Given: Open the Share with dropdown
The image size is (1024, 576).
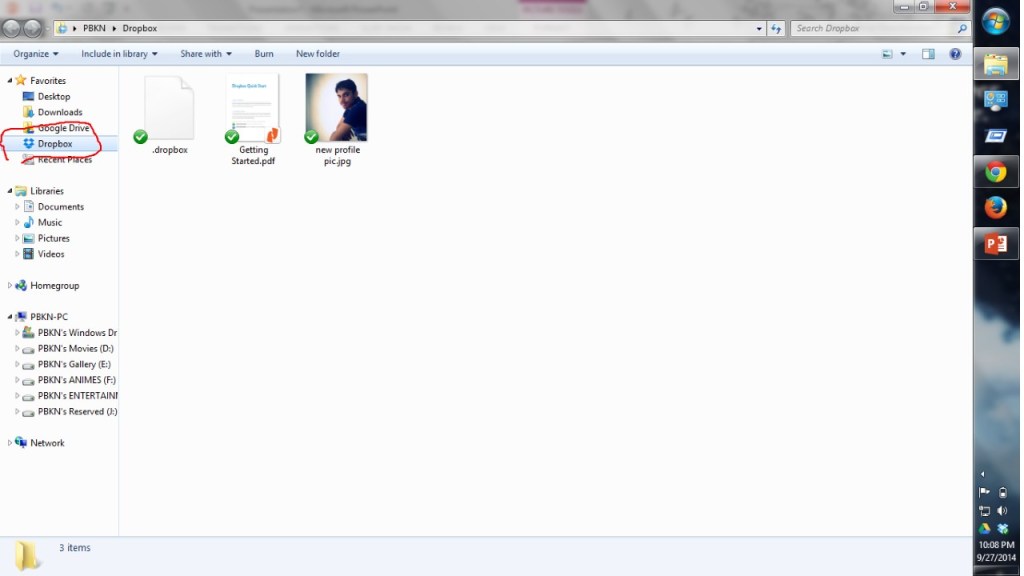Looking at the screenshot, I should click(205, 54).
